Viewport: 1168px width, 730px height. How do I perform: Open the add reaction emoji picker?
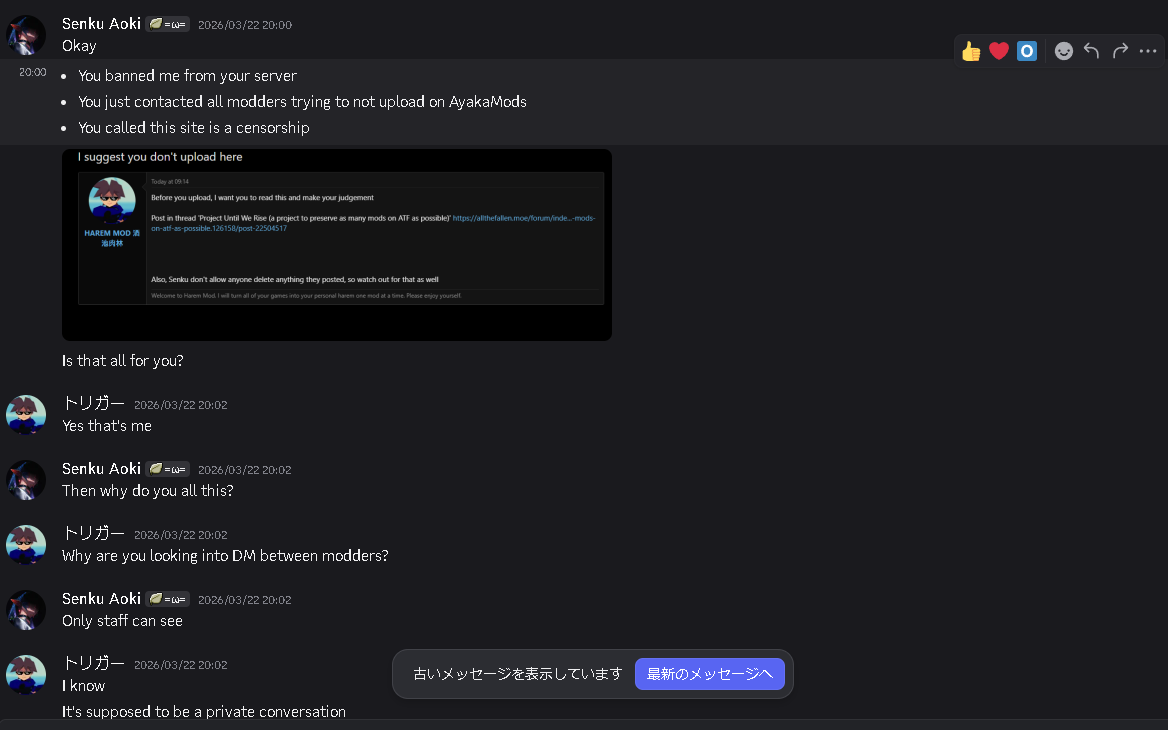click(1064, 51)
